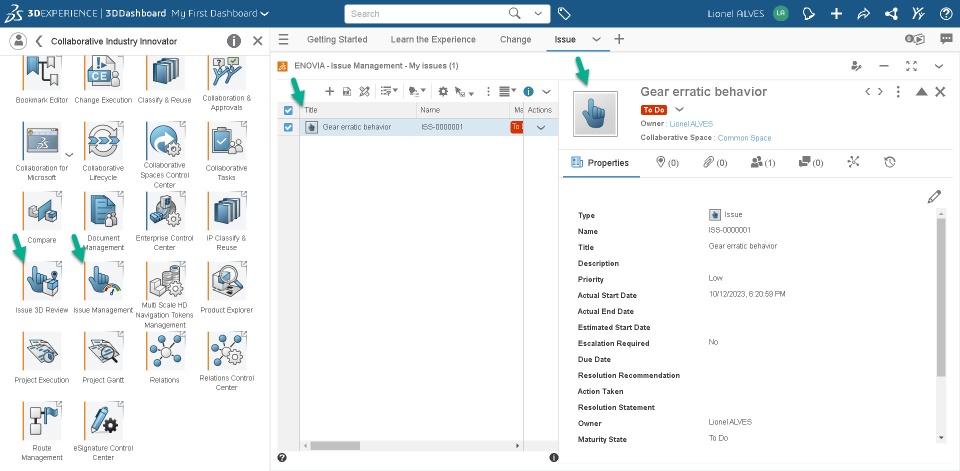
Task: Click the Lionel ALVES owner link
Action: click(x=691, y=124)
